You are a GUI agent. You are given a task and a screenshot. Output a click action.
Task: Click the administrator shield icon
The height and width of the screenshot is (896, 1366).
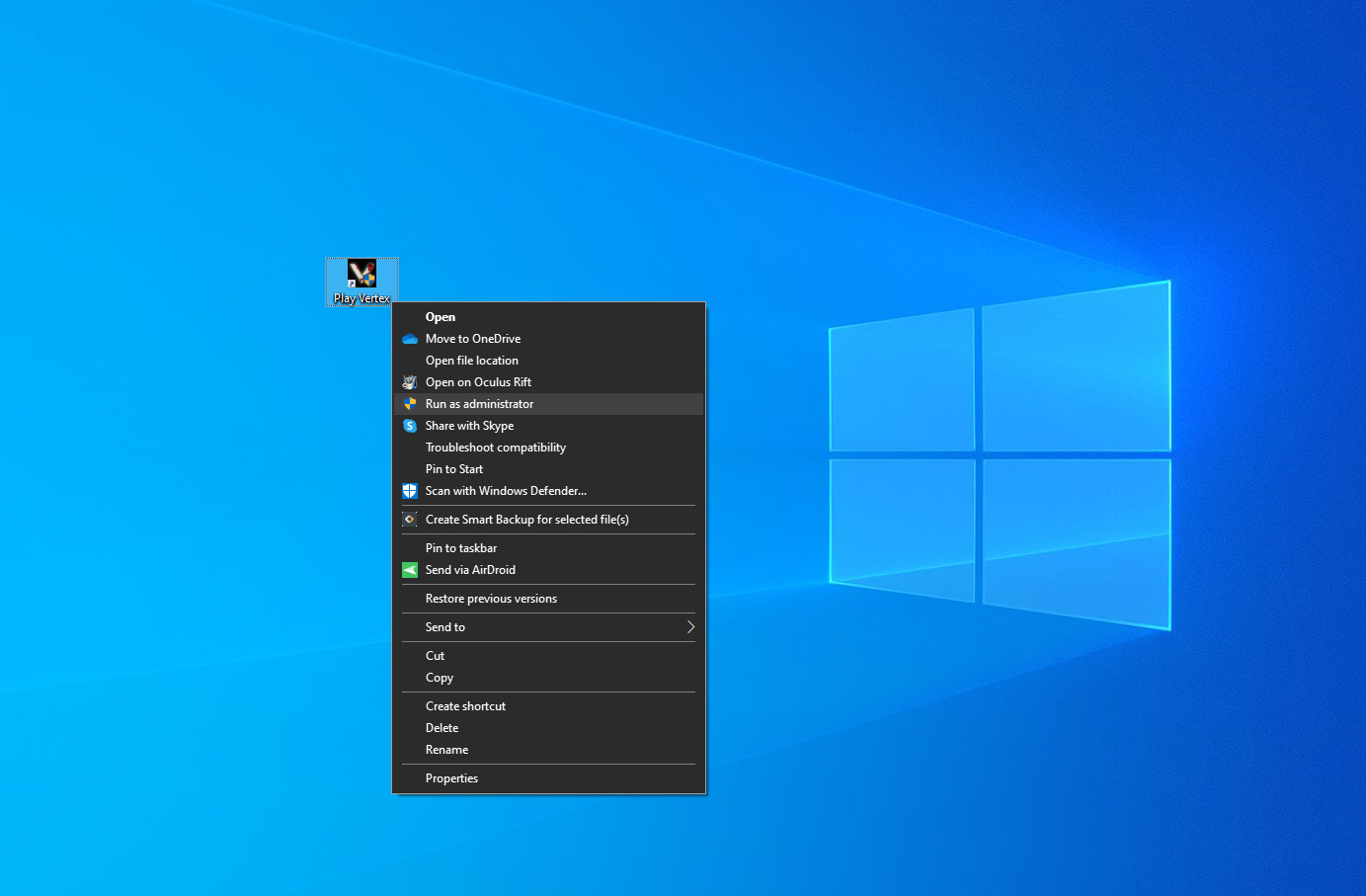[x=410, y=404]
